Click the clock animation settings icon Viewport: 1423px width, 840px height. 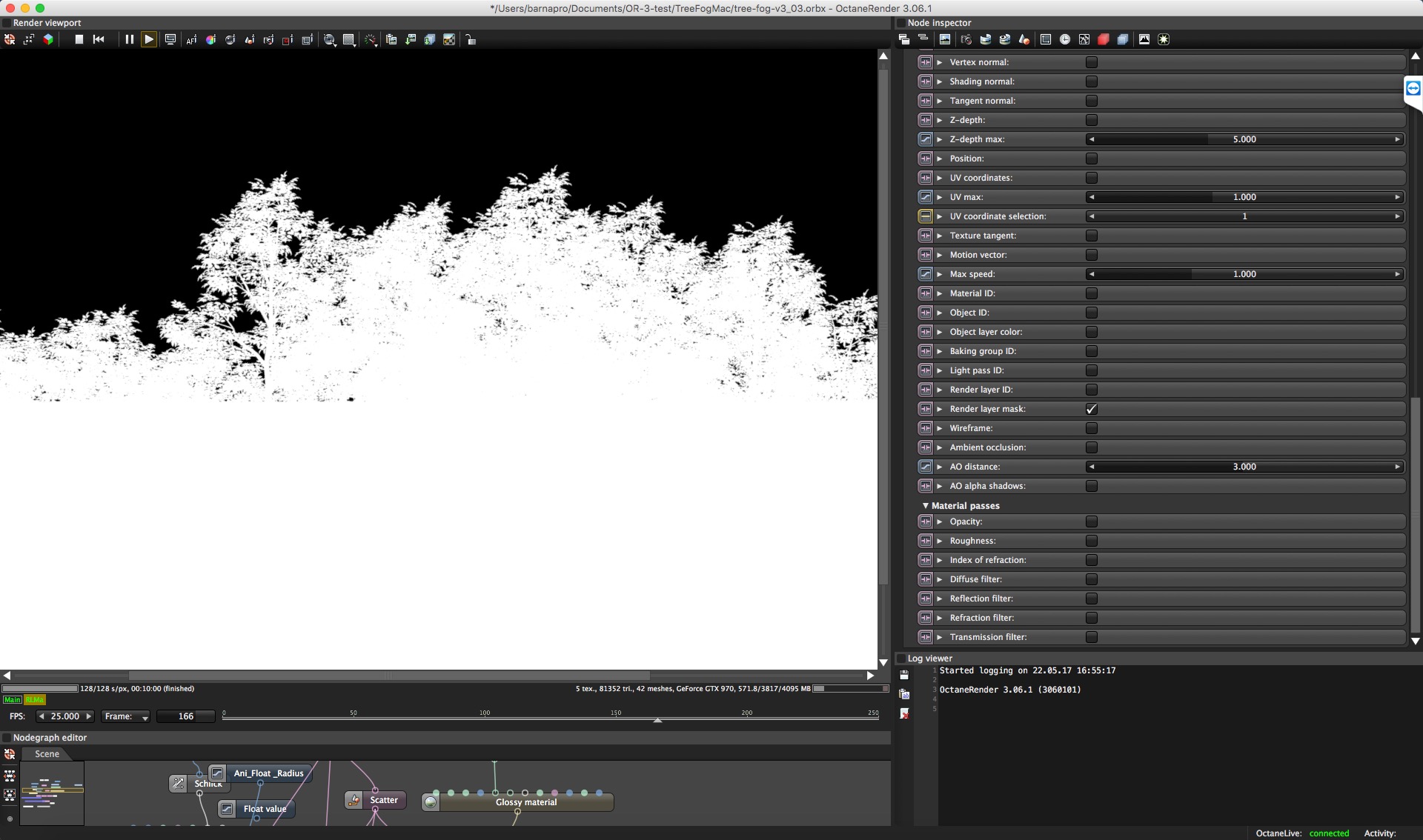coord(1064,39)
